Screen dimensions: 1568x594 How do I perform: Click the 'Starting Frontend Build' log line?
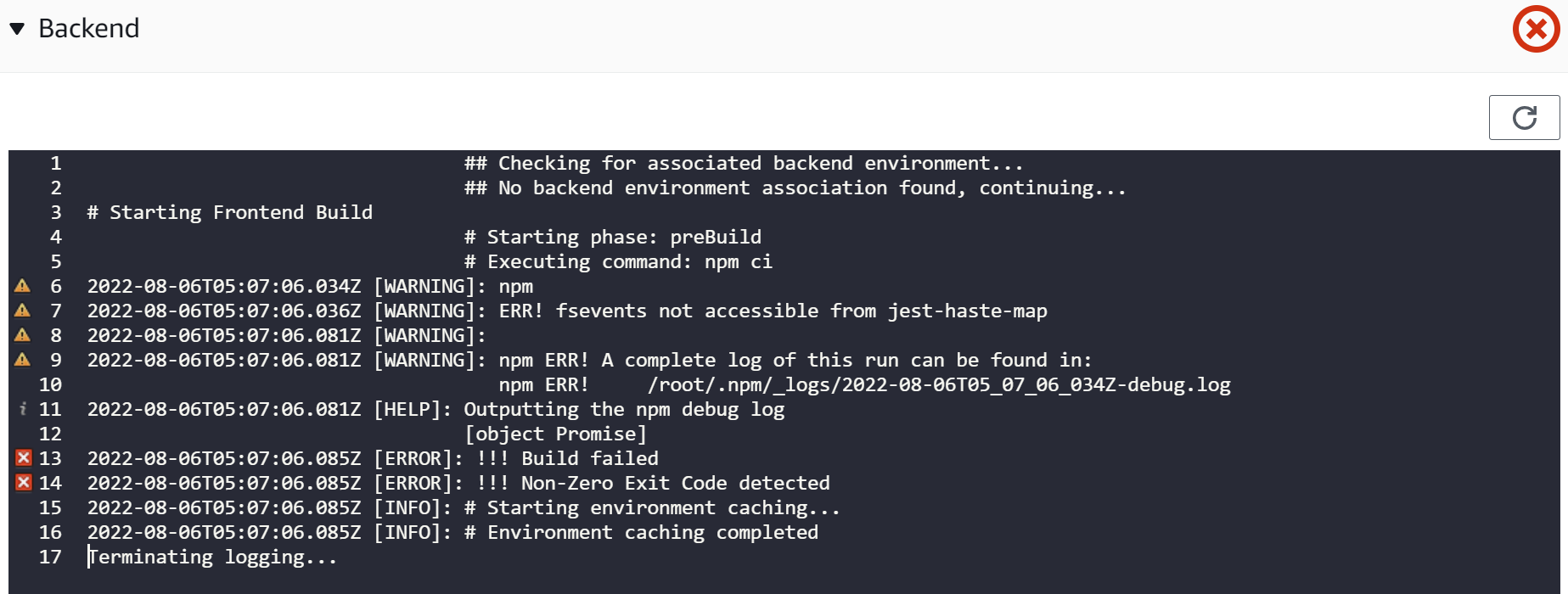click(x=230, y=212)
